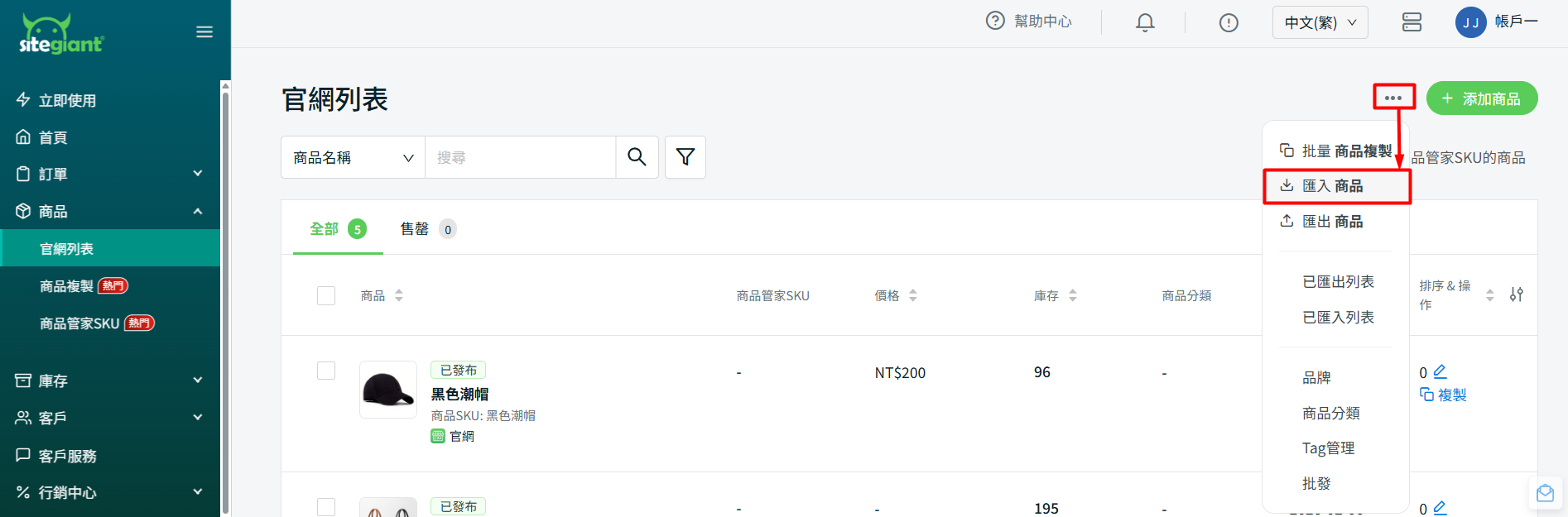The height and width of the screenshot is (517, 1568).
Task: Open the server stack icon in header
Action: (1412, 22)
